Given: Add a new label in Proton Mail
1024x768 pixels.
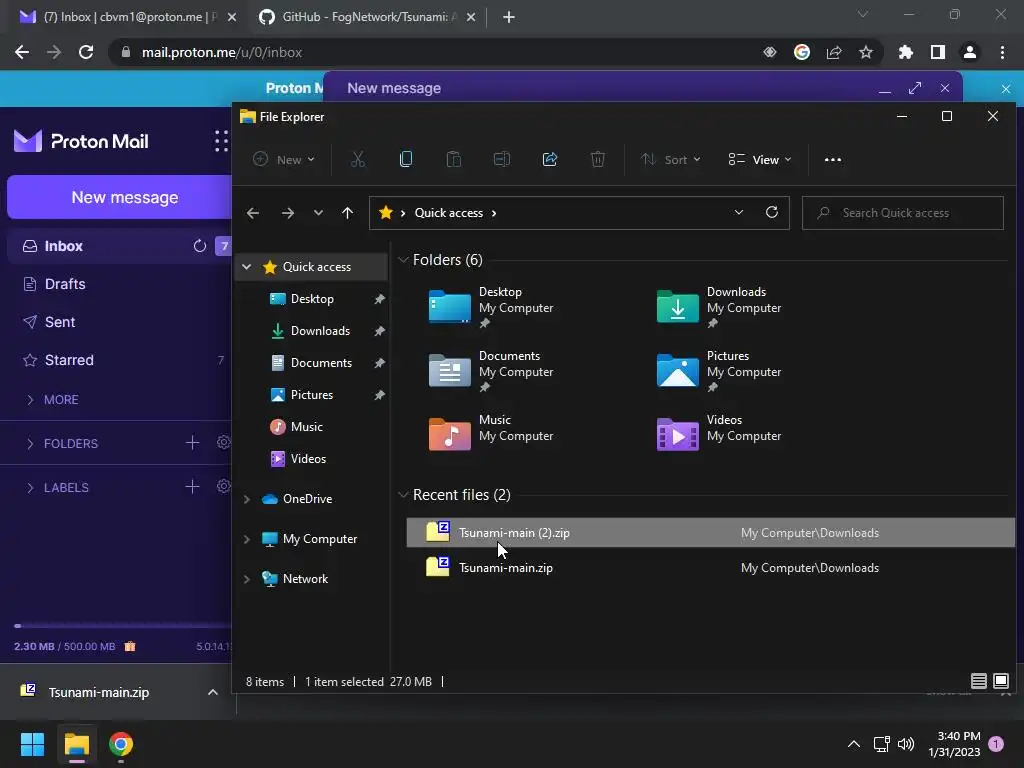Looking at the screenshot, I should tap(192, 487).
